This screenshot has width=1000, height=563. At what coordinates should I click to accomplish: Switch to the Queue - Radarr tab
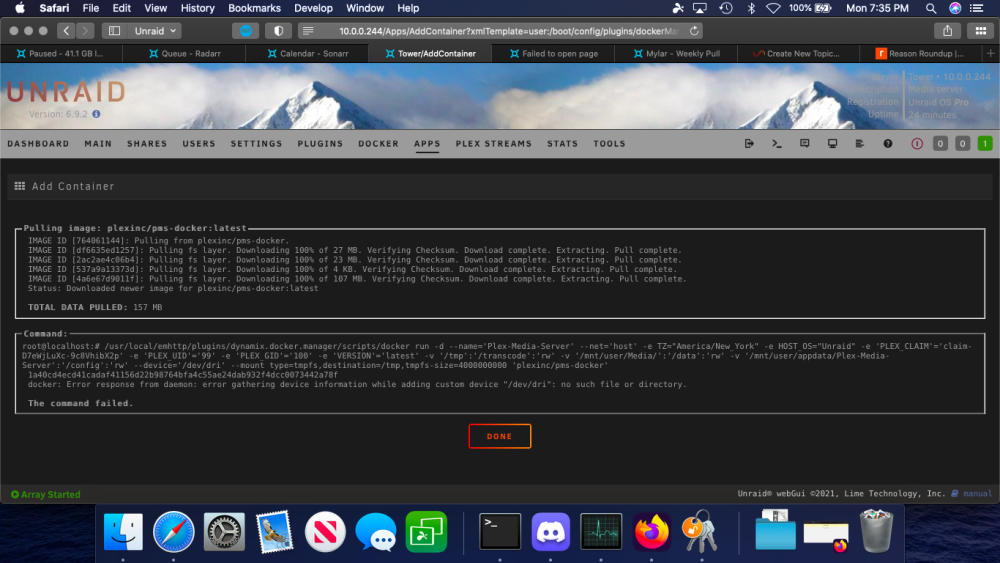coord(184,54)
